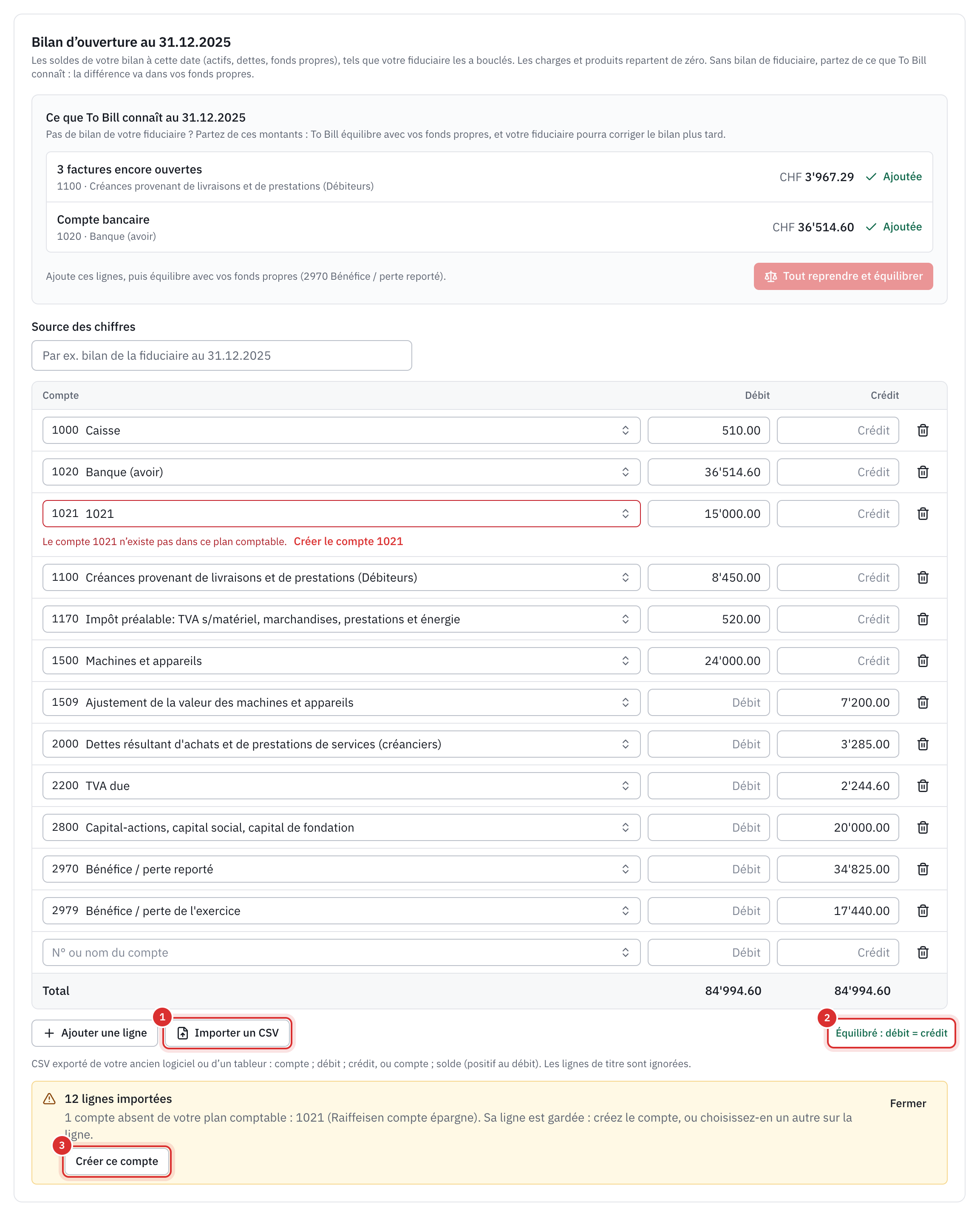Delete the 1509 Ajustement row
Screen dimensions: 980x1216
(x=923, y=703)
